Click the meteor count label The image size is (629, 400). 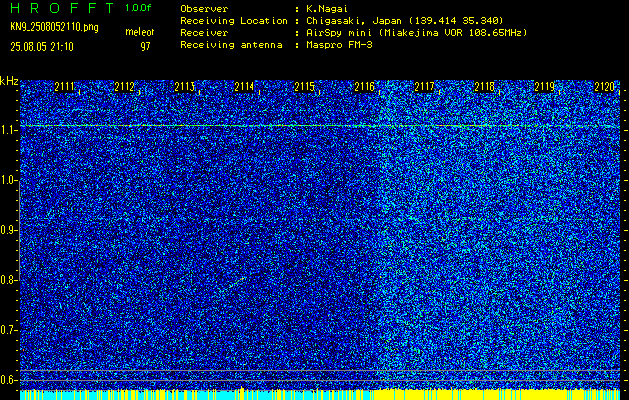140,32
